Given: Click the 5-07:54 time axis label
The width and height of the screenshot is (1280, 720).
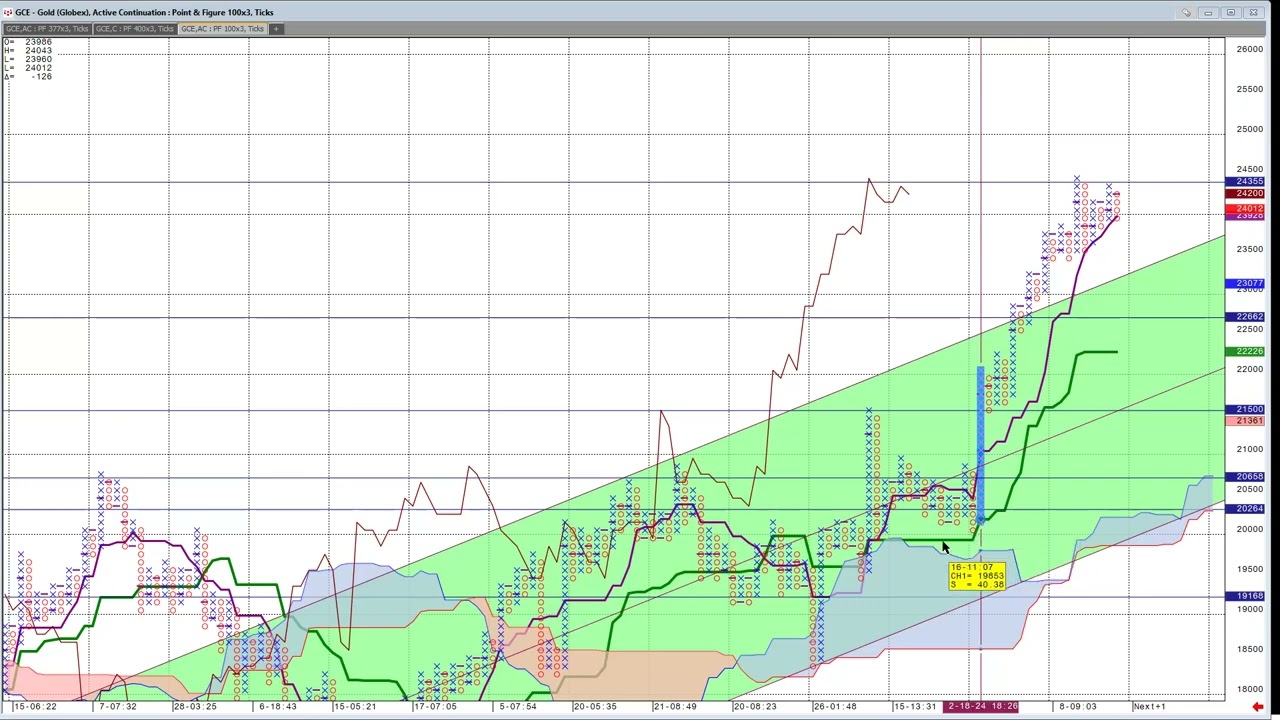Looking at the screenshot, I should 517,707.
